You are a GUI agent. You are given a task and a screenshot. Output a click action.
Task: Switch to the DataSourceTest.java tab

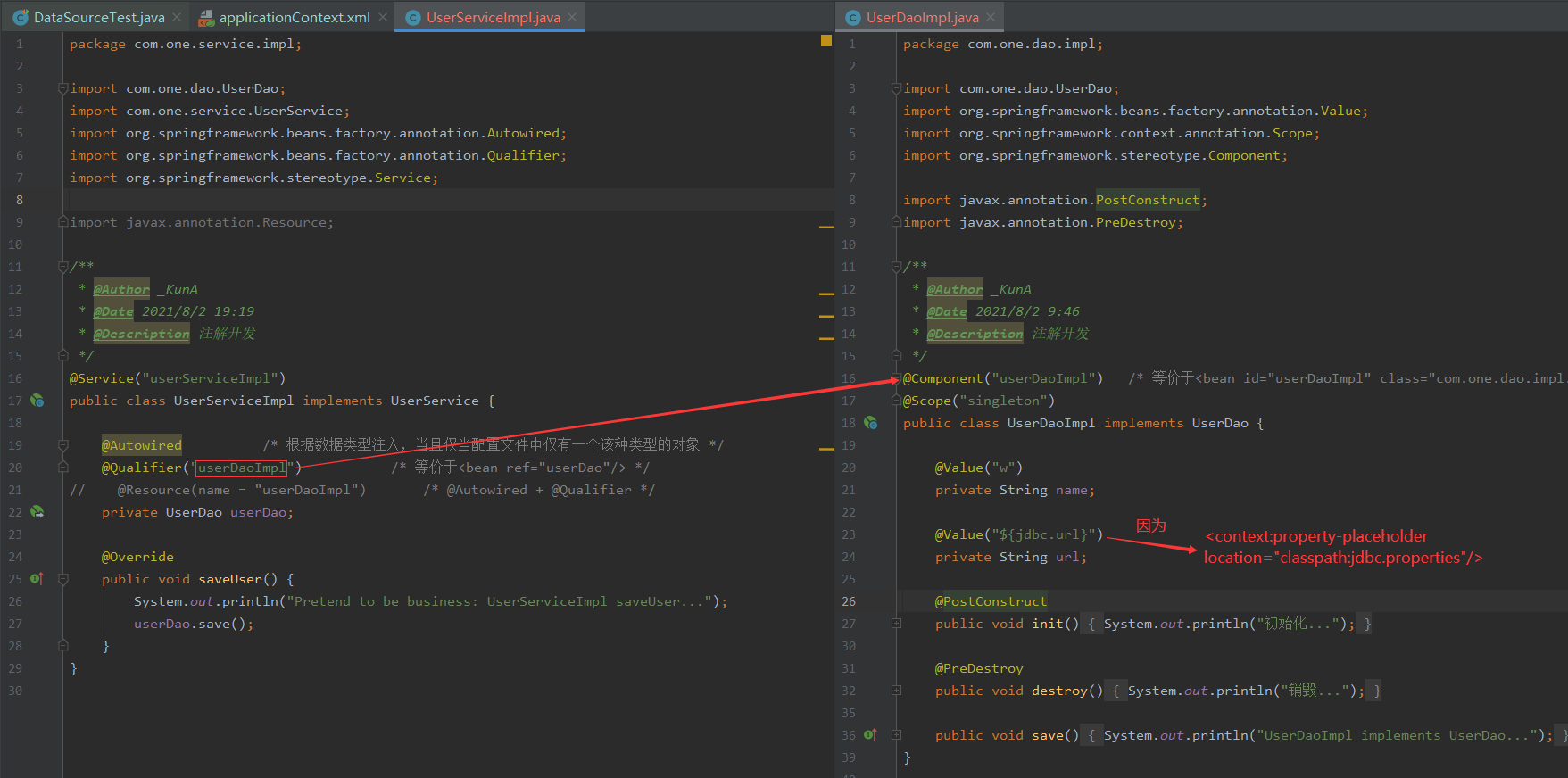tap(99, 17)
